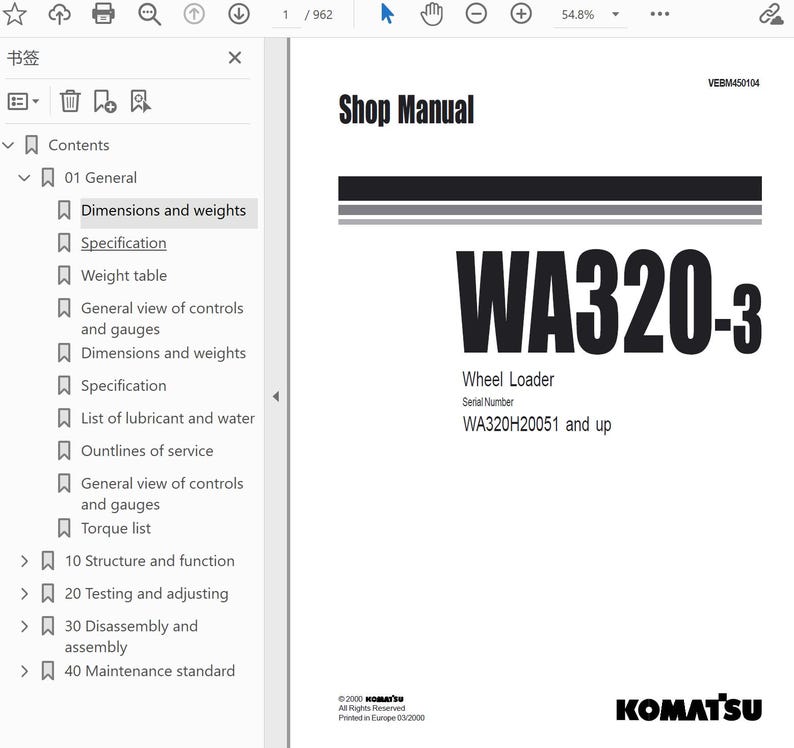This screenshot has width=794, height=748.
Task: Open the underlined Specification bookmark
Action: click(124, 243)
